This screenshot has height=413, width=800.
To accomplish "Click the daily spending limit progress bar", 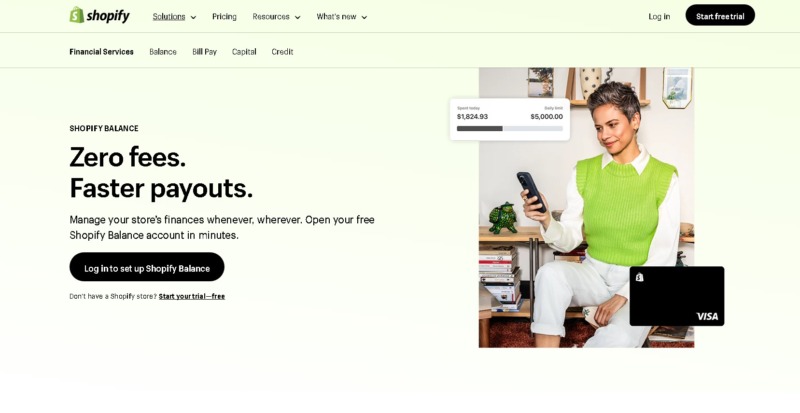I will pyautogui.click(x=510, y=129).
